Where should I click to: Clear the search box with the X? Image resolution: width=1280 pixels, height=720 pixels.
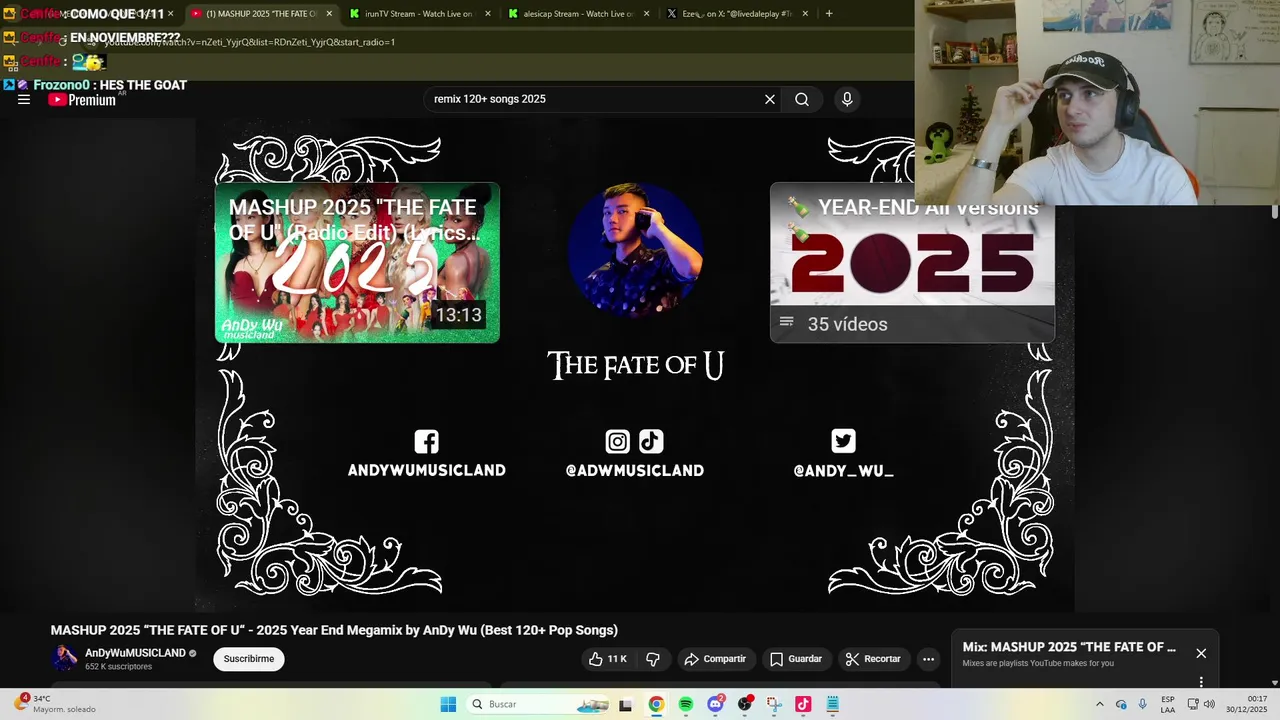pyautogui.click(x=770, y=99)
